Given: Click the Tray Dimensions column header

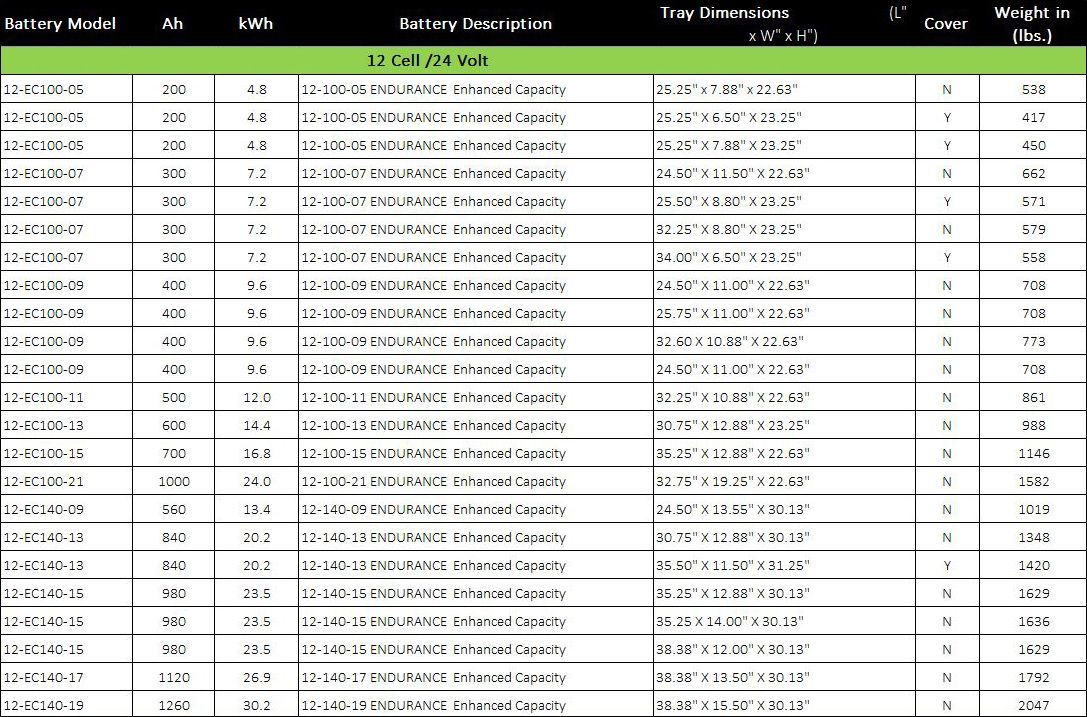Looking at the screenshot, I should 783,24.
